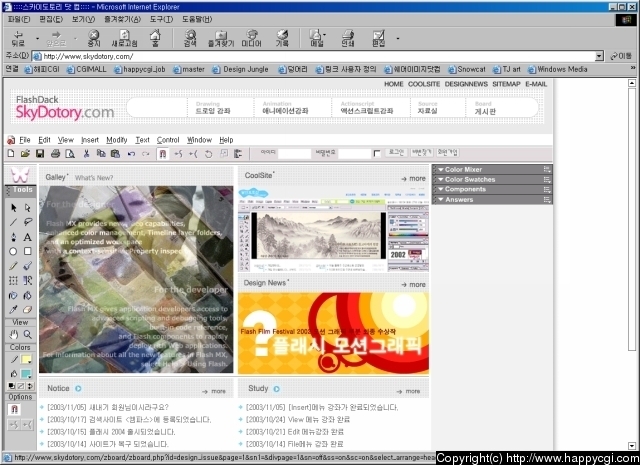Click the 비밀번호 password input field
Screen dimensions: 640x465
[x=355, y=154]
